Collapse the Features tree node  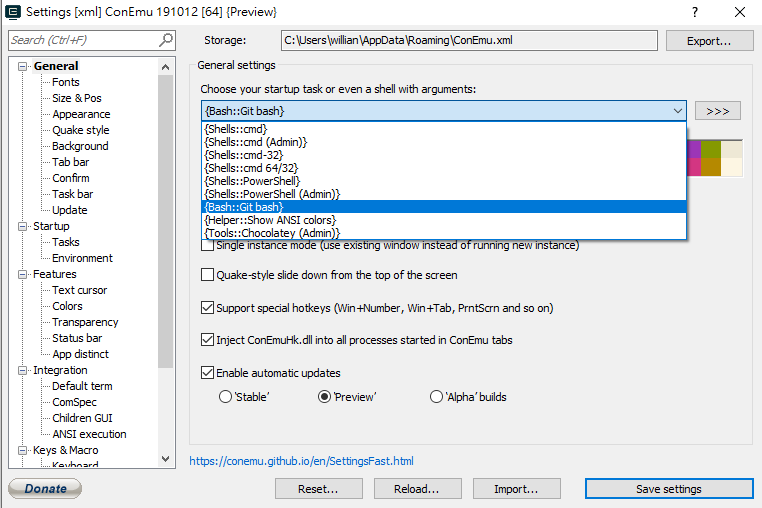(22, 275)
